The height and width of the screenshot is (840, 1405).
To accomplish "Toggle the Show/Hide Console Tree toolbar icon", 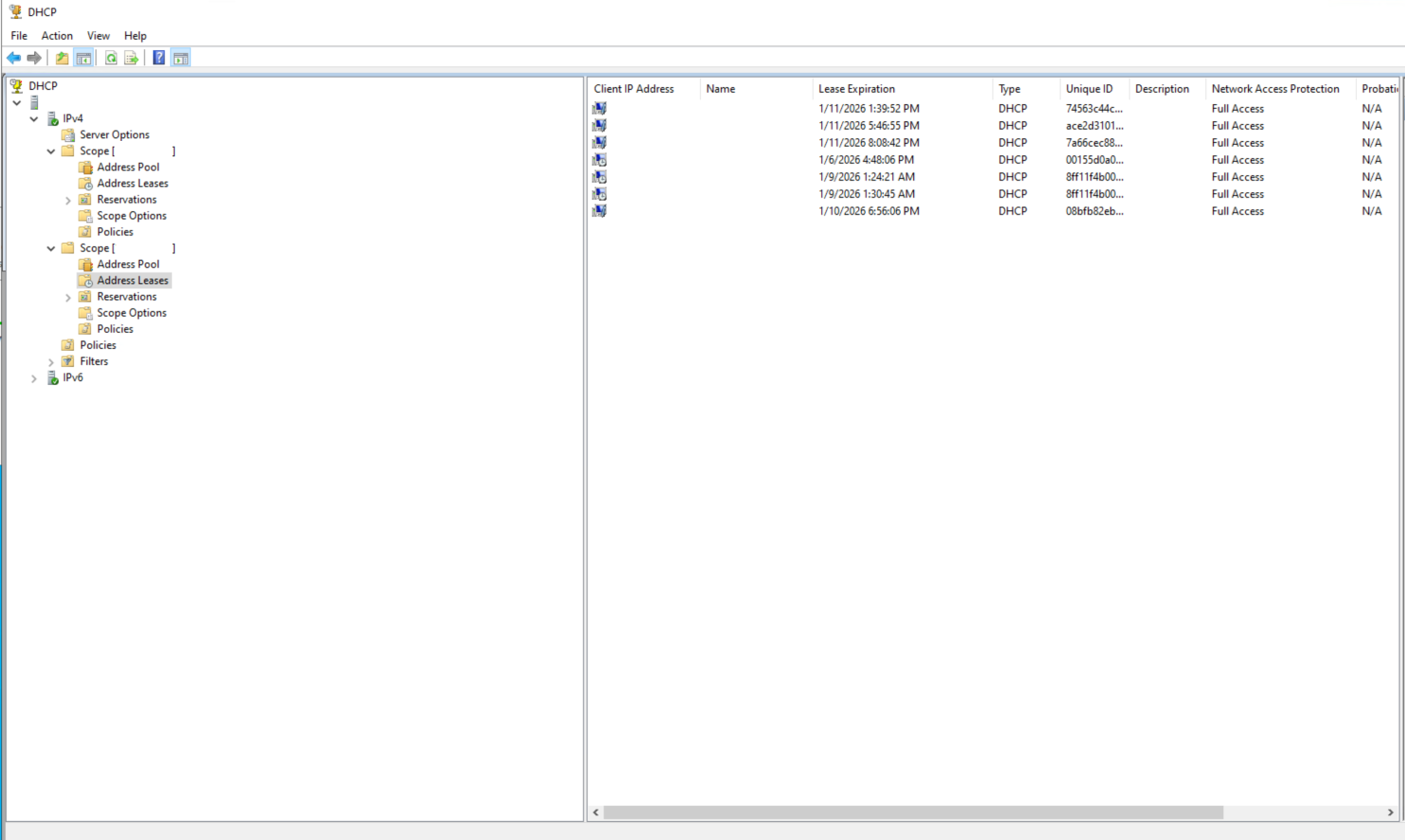I will 84,58.
